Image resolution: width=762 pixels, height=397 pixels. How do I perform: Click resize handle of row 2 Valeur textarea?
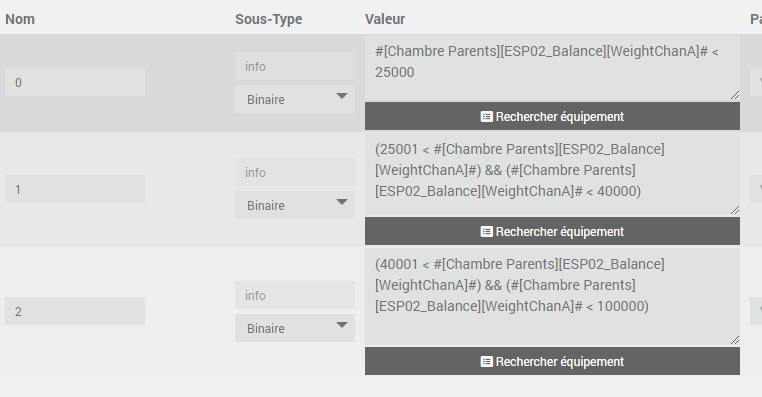click(x=735, y=340)
